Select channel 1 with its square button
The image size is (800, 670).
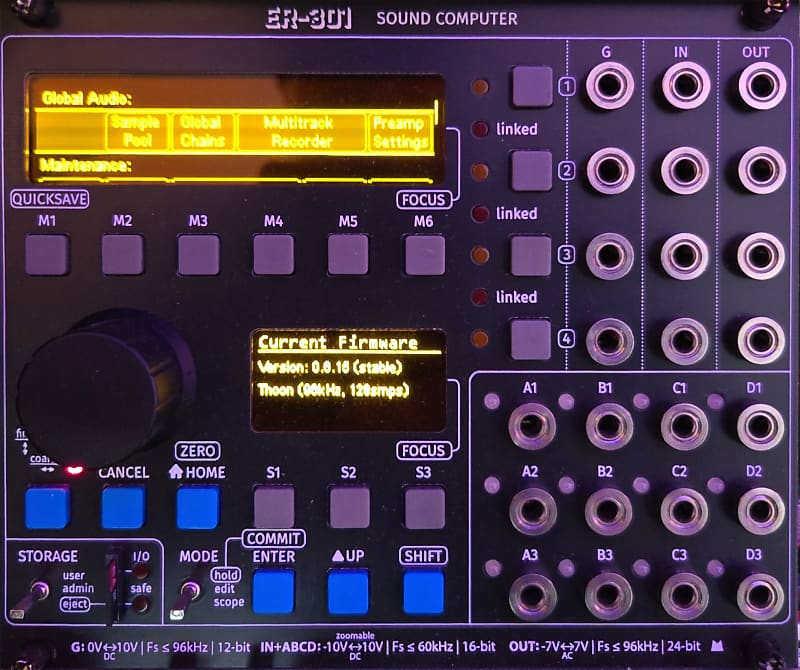point(532,86)
